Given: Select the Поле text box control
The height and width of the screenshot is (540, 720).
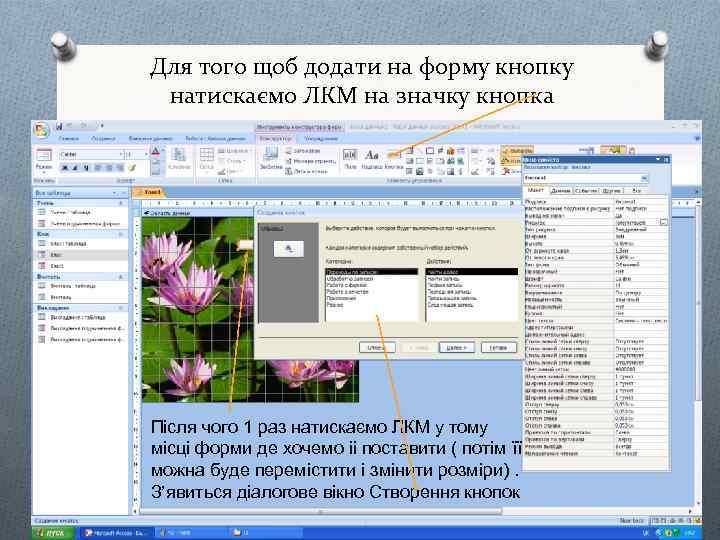Looking at the screenshot, I should (350, 159).
